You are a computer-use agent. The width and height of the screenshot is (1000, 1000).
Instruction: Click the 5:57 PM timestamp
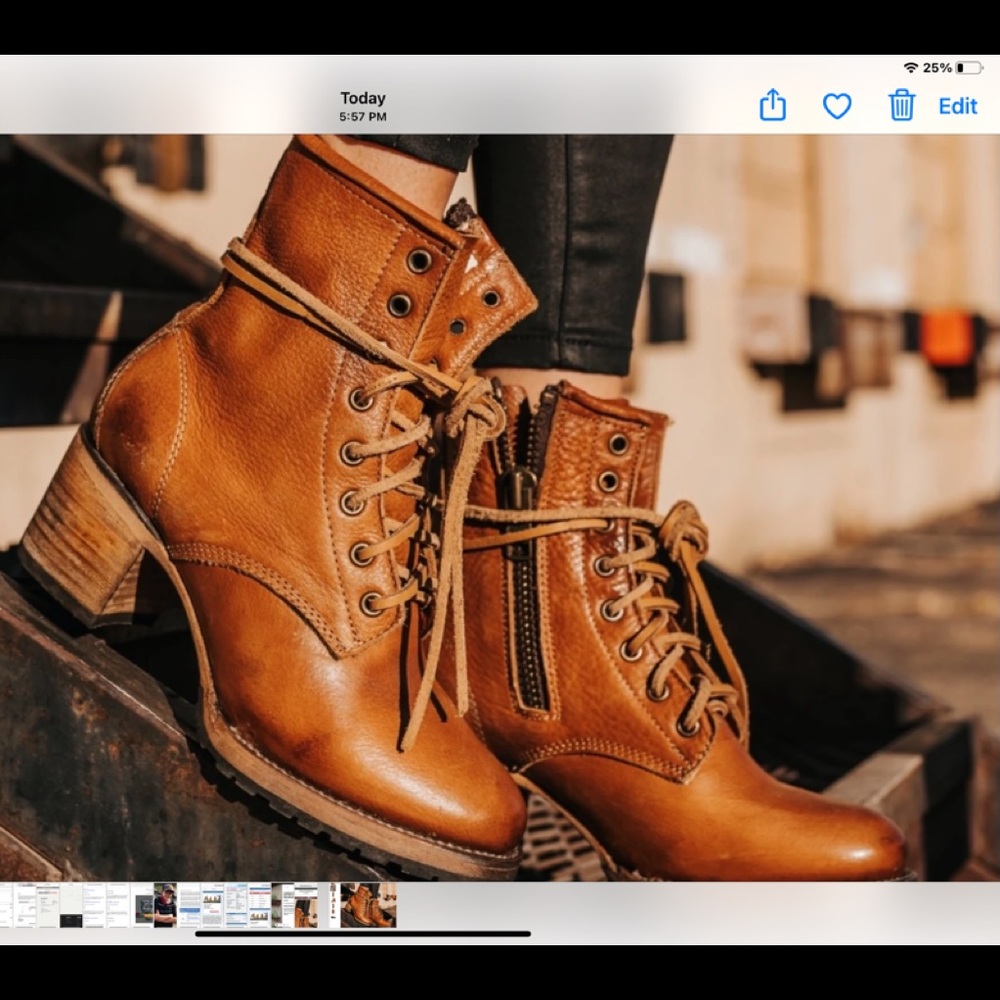[x=363, y=117]
